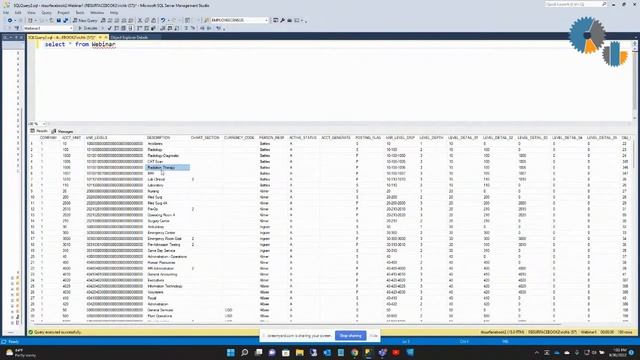This screenshot has width=640, height=360.
Task: Click the Execute button
Action: click(x=88, y=28)
